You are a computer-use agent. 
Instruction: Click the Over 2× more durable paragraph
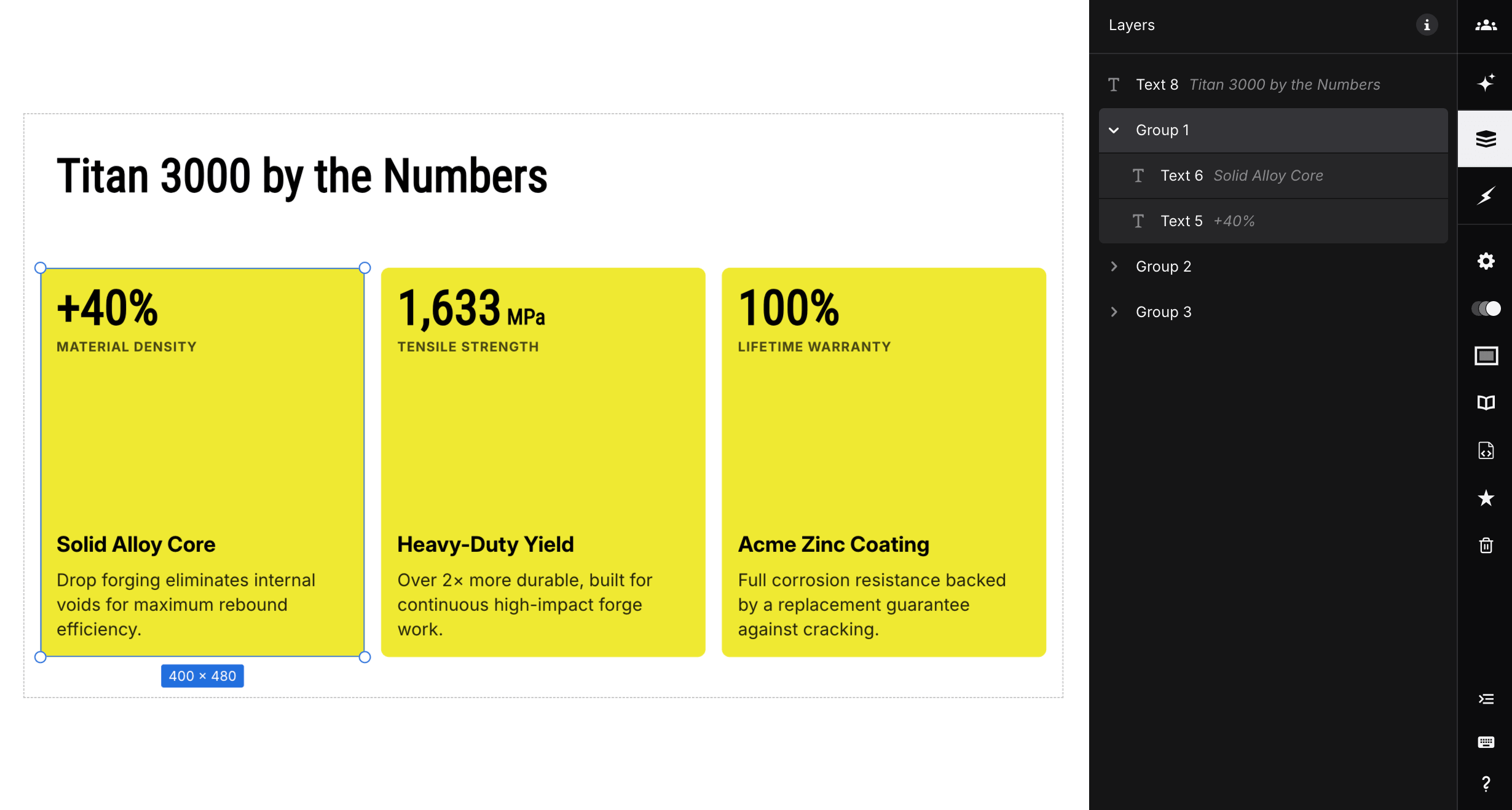[524, 605]
